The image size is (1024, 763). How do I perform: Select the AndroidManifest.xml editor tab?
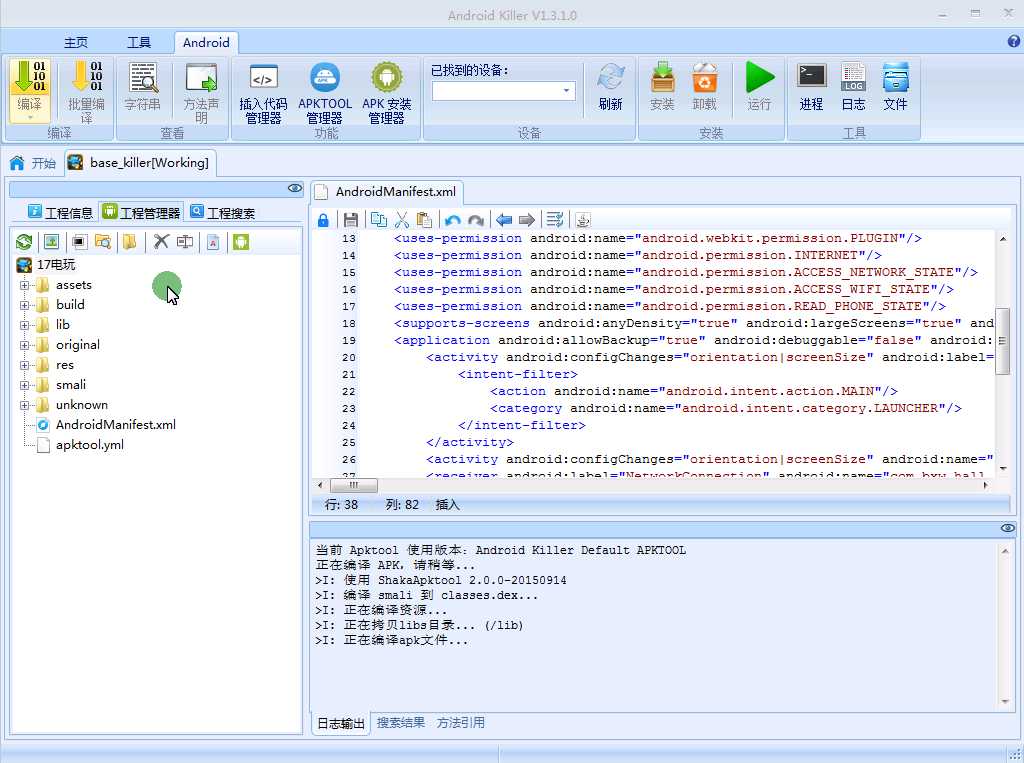pyautogui.click(x=387, y=192)
